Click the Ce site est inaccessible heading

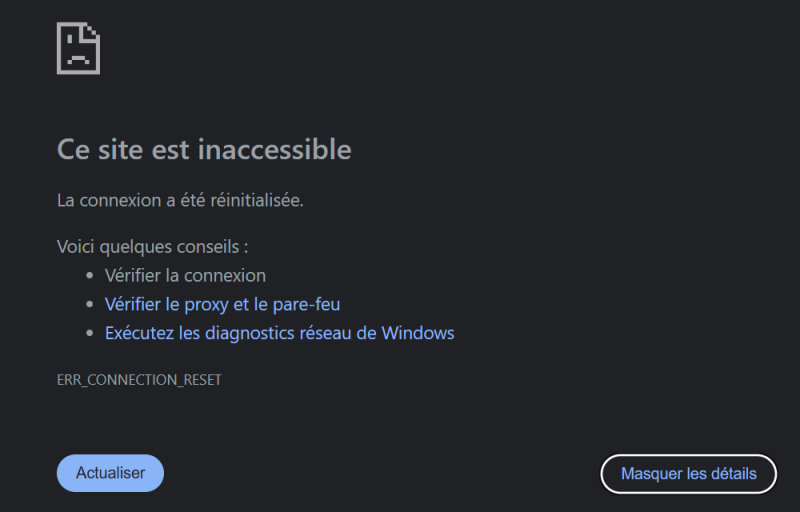click(x=204, y=149)
